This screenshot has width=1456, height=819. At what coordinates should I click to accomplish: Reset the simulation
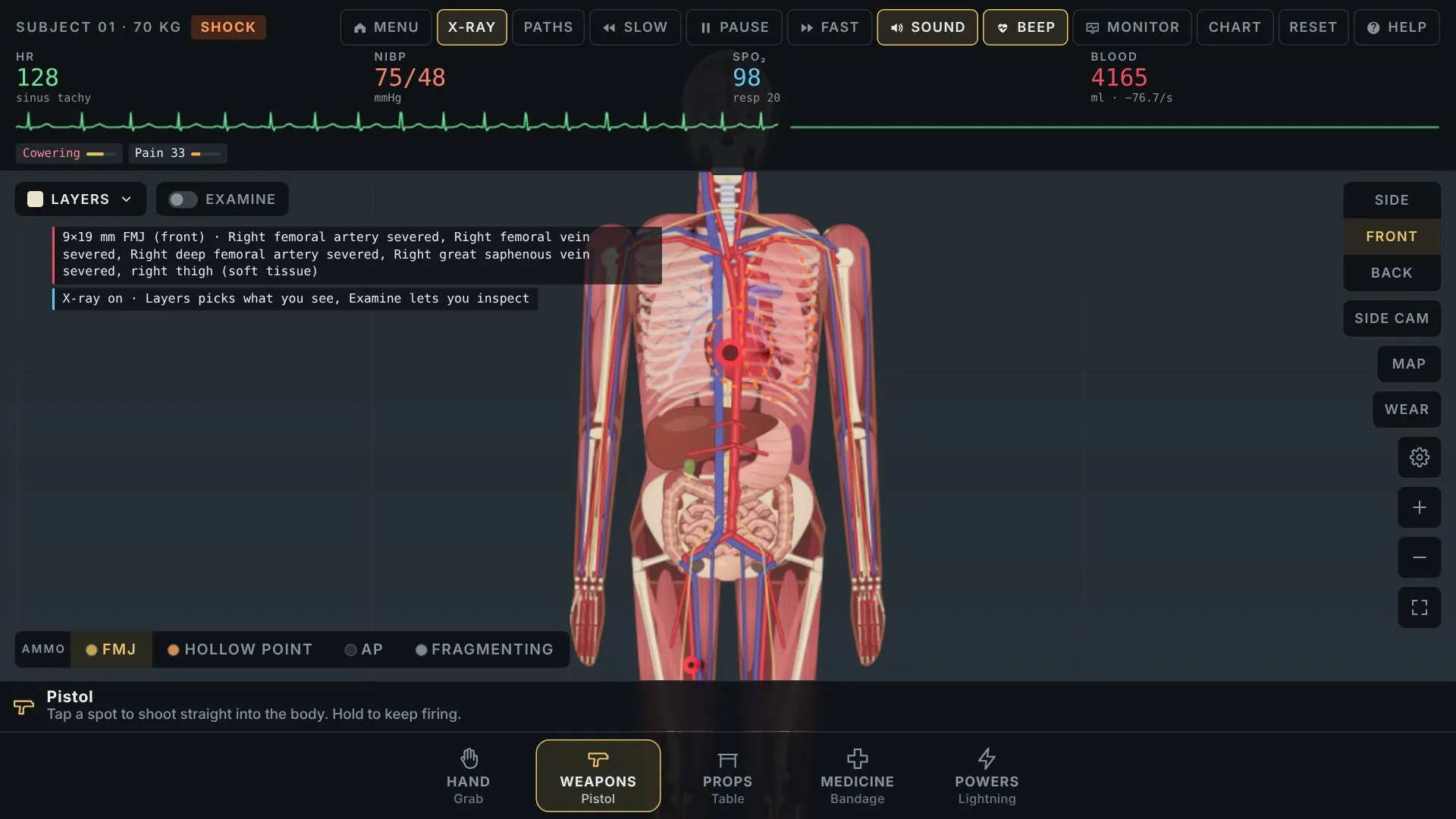coord(1313,27)
